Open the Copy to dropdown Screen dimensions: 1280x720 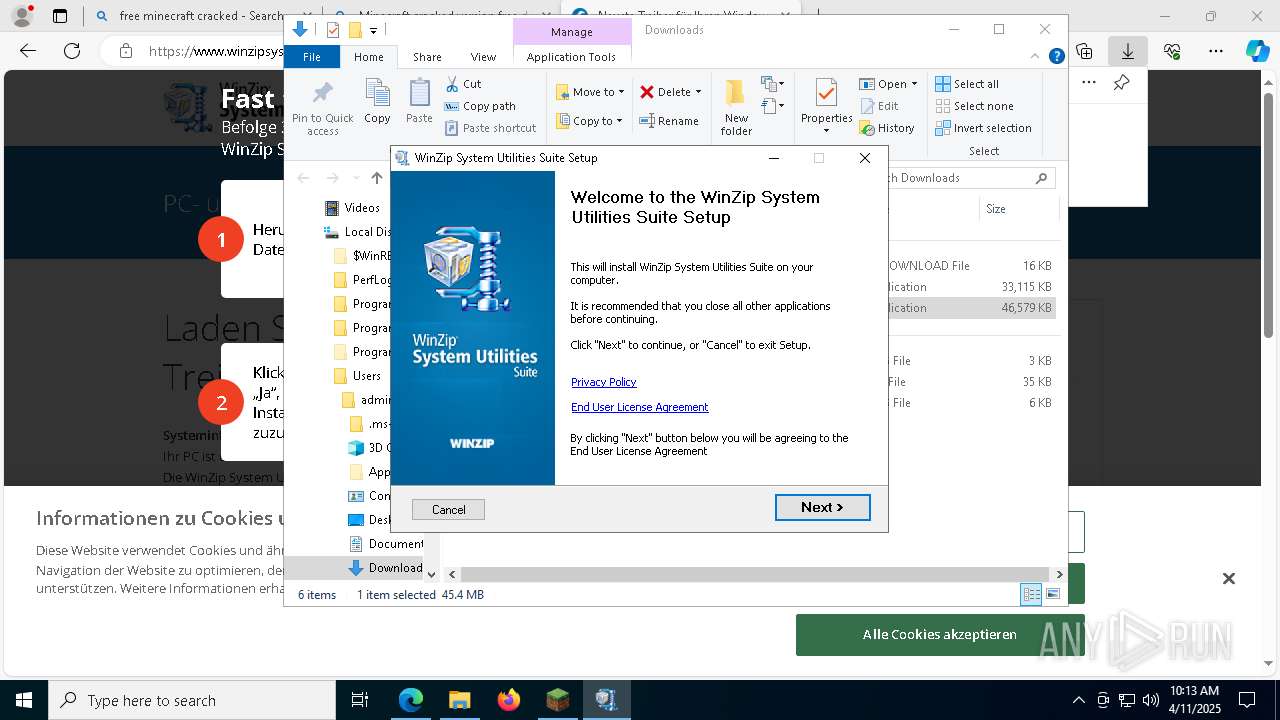pyautogui.click(x=590, y=121)
